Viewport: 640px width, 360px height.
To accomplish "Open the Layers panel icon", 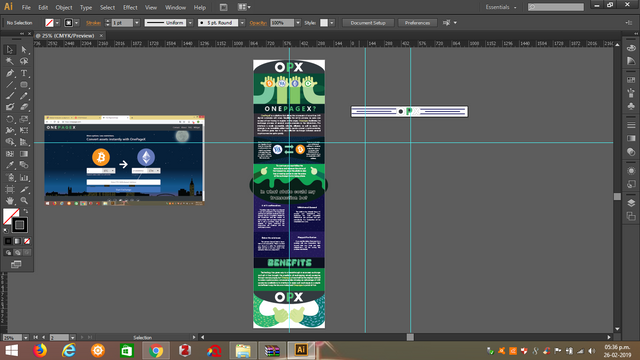I will click(631, 203).
